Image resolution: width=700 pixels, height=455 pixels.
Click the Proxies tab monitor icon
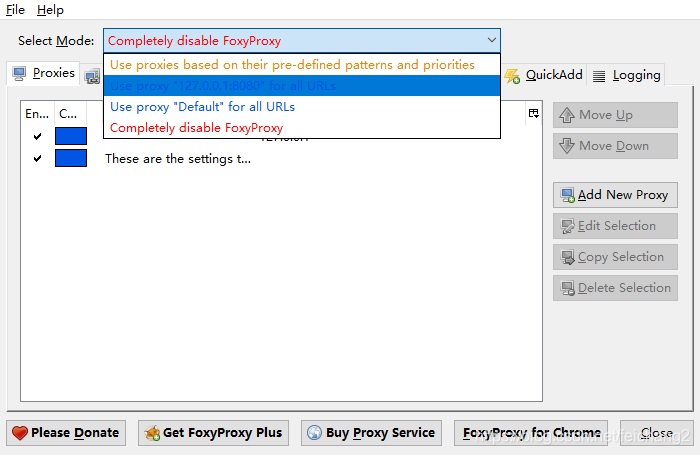coord(19,74)
